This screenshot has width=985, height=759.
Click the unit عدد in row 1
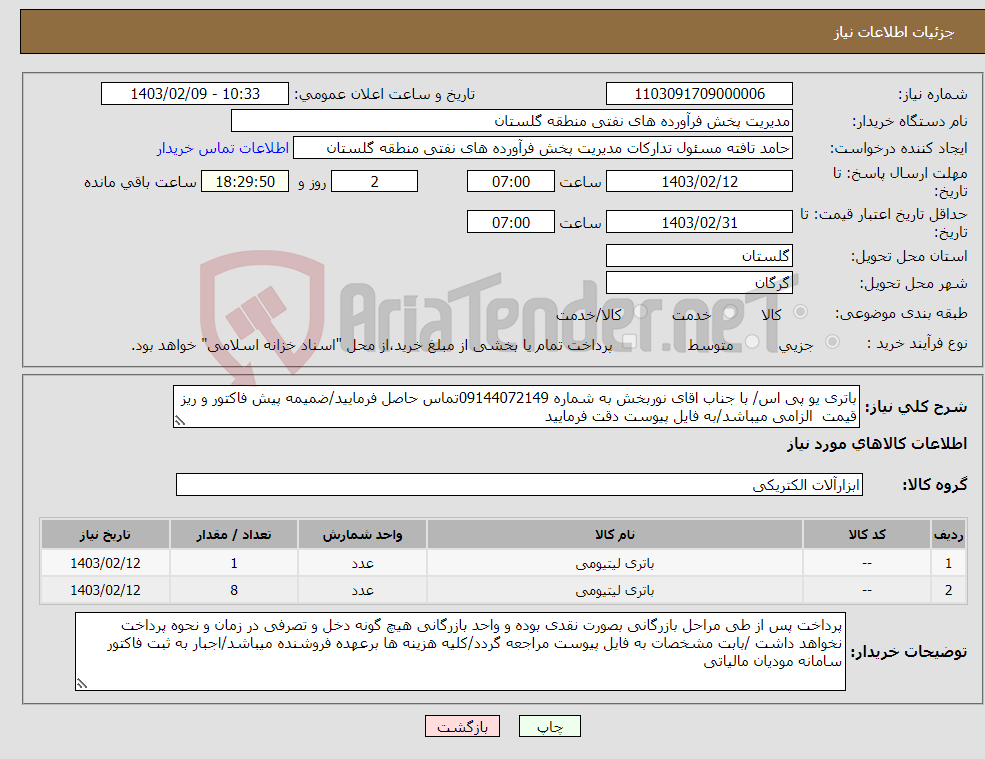click(x=362, y=564)
